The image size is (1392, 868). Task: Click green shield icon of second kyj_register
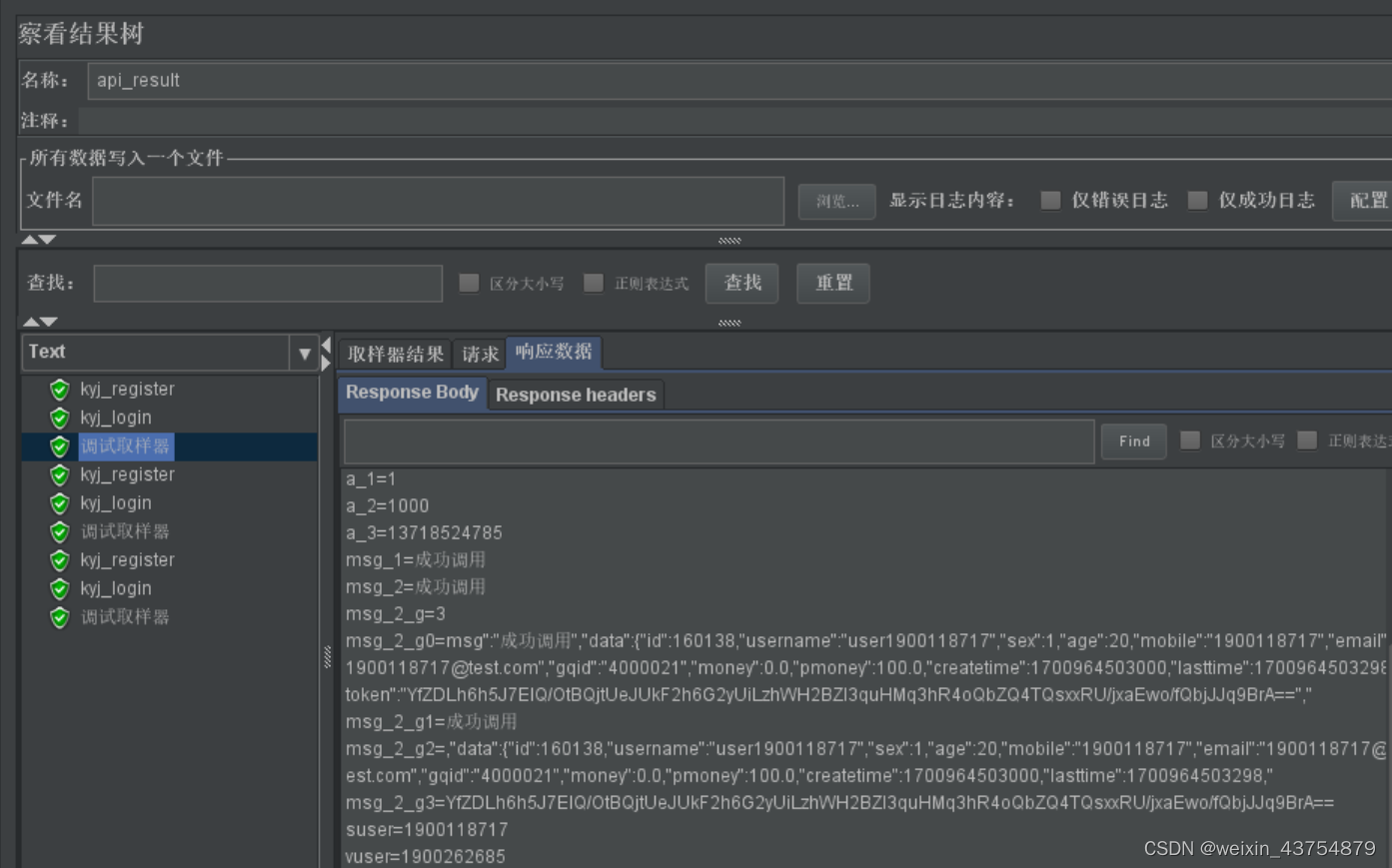(60, 474)
